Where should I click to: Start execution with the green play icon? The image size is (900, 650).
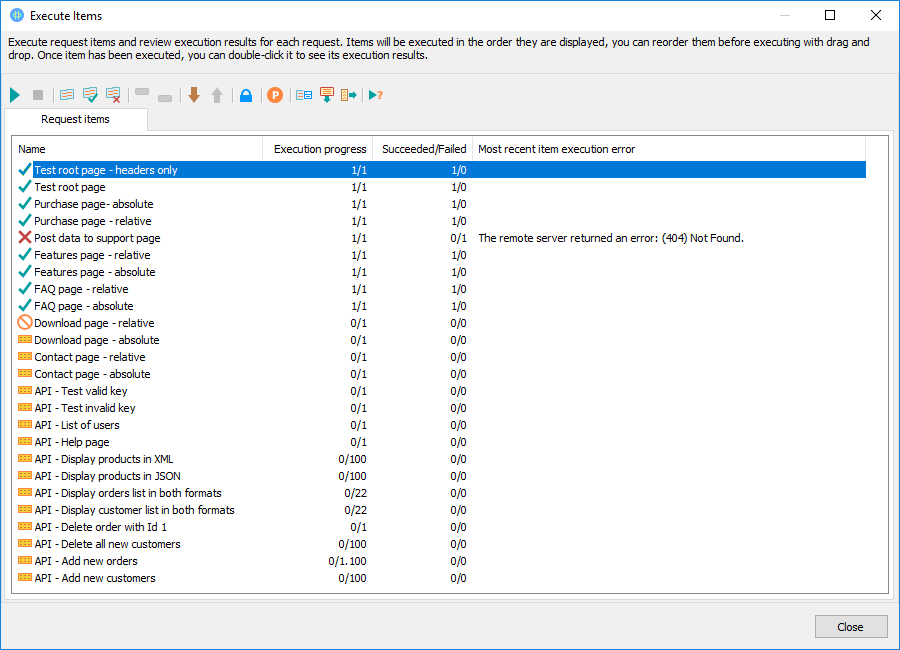(x=14, y=94)
